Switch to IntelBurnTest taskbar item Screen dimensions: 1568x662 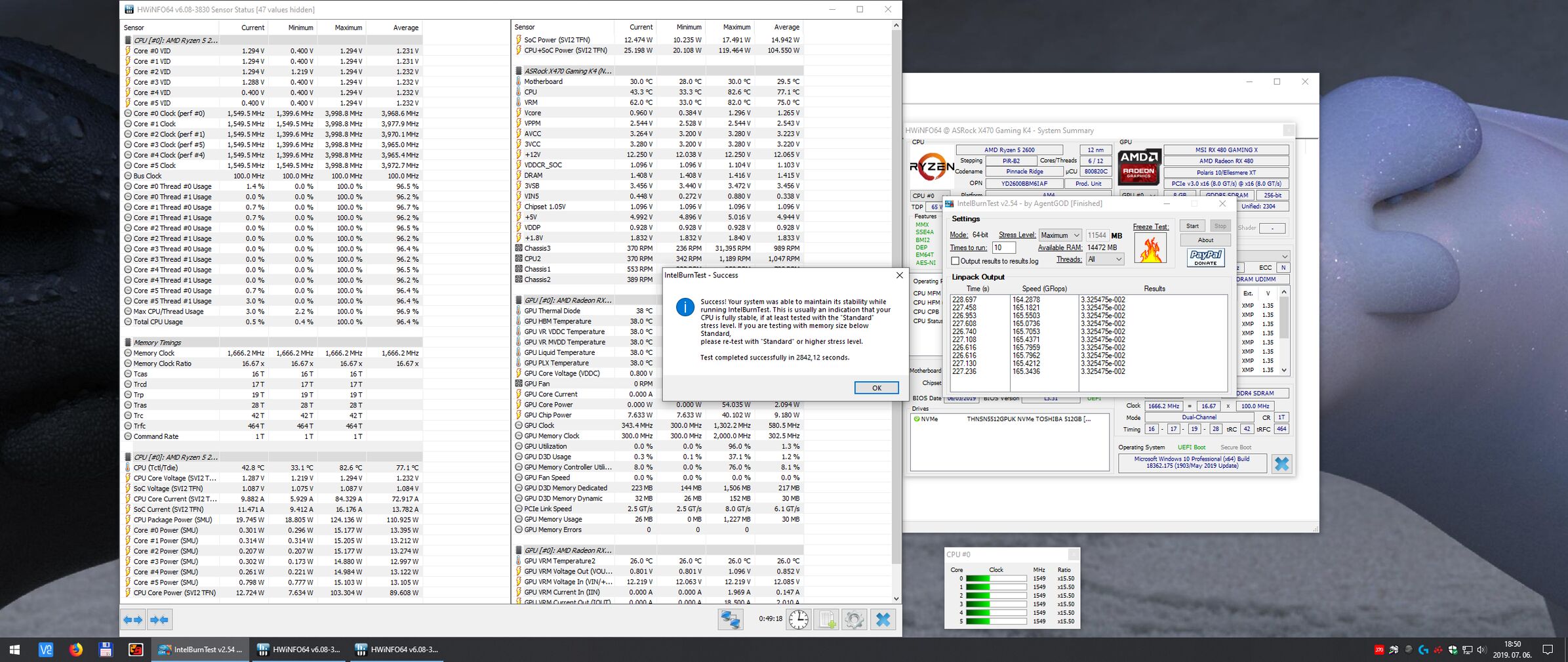(201, 650)
